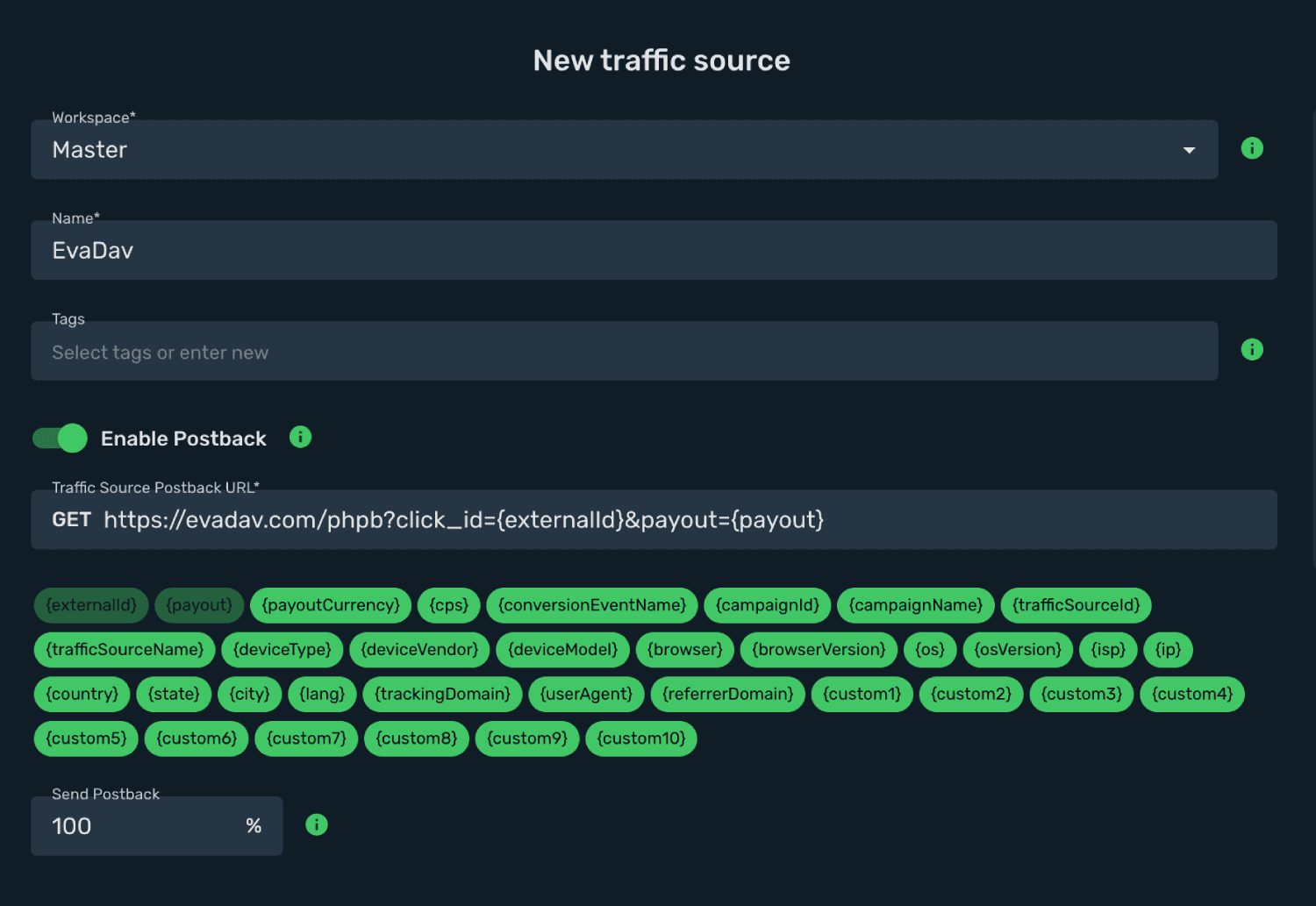Insert the {city} token
Viewport: 1316px width, 906px height.
click(x=250, y=695)
